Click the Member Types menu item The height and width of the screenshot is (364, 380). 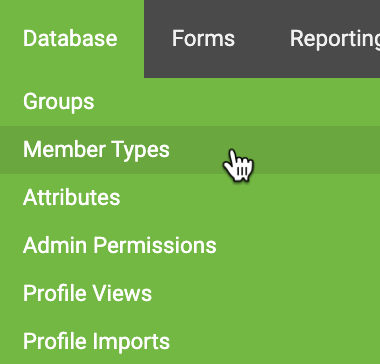tap(190, 150)
